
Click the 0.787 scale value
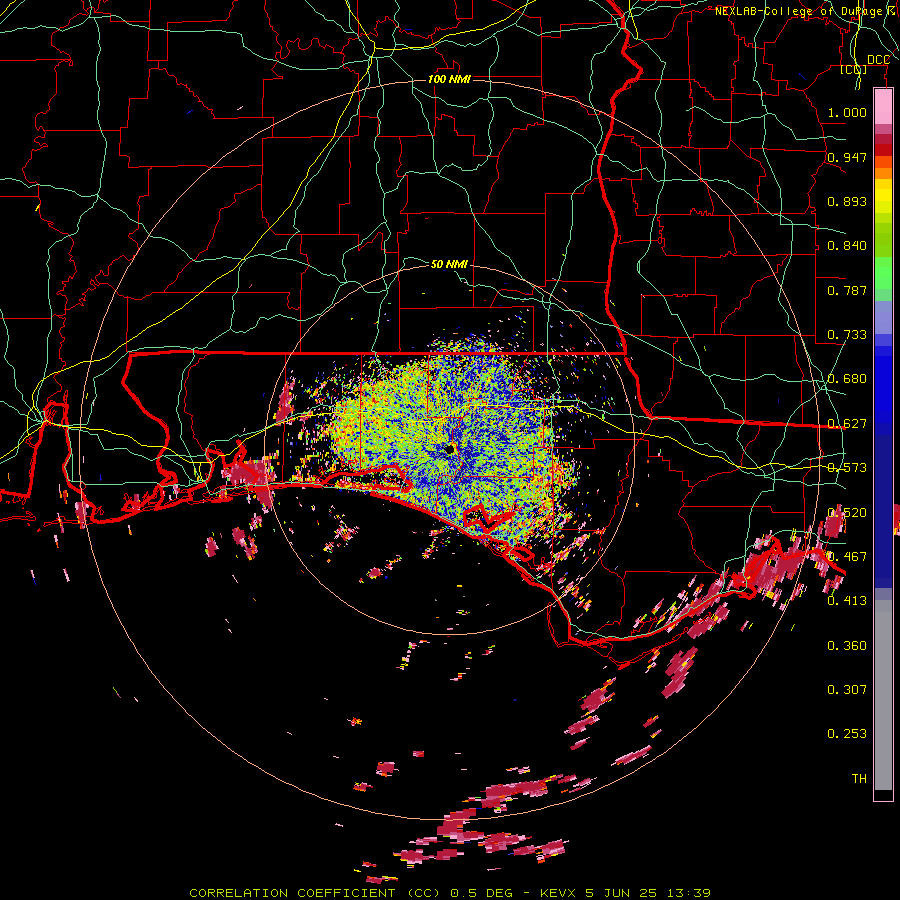[x=847, y=290]
